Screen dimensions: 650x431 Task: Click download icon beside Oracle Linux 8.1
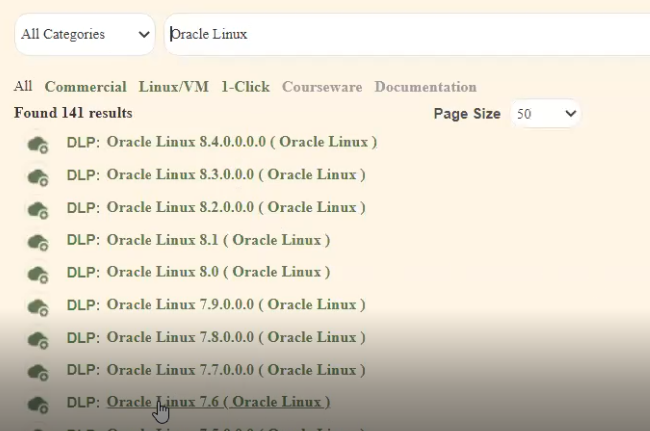[38, 242]
